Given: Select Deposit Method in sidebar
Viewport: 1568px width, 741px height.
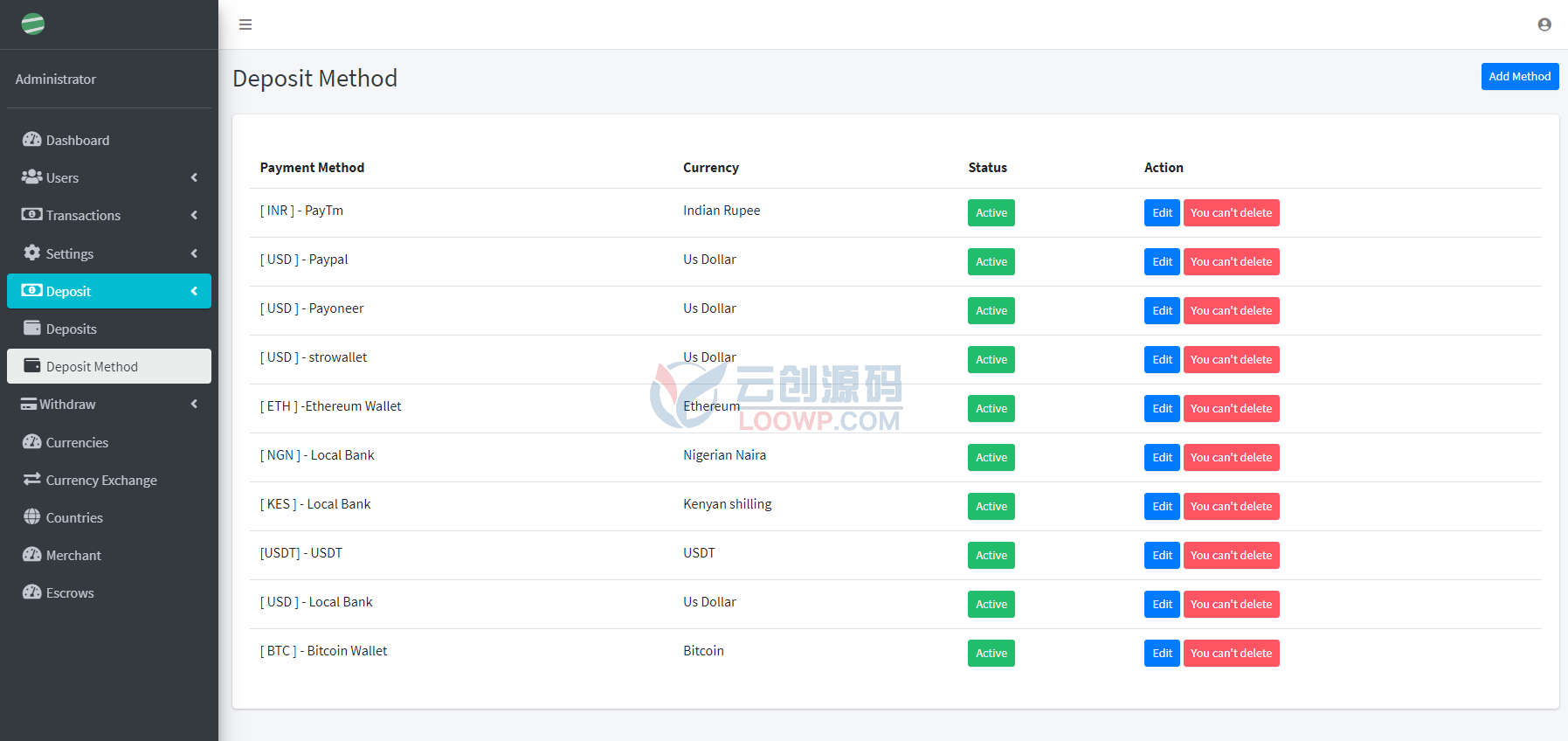Looking at the screenshot, I should coord(109,366).
